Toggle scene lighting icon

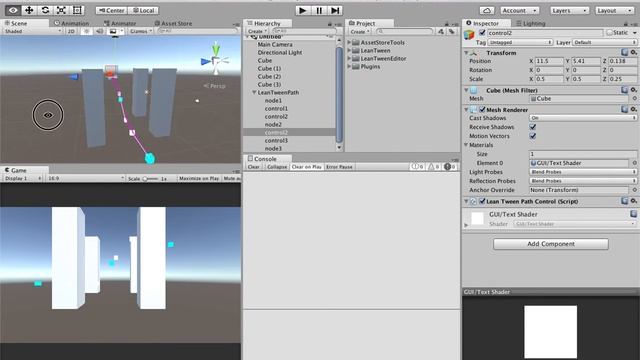tap(86, 31)
